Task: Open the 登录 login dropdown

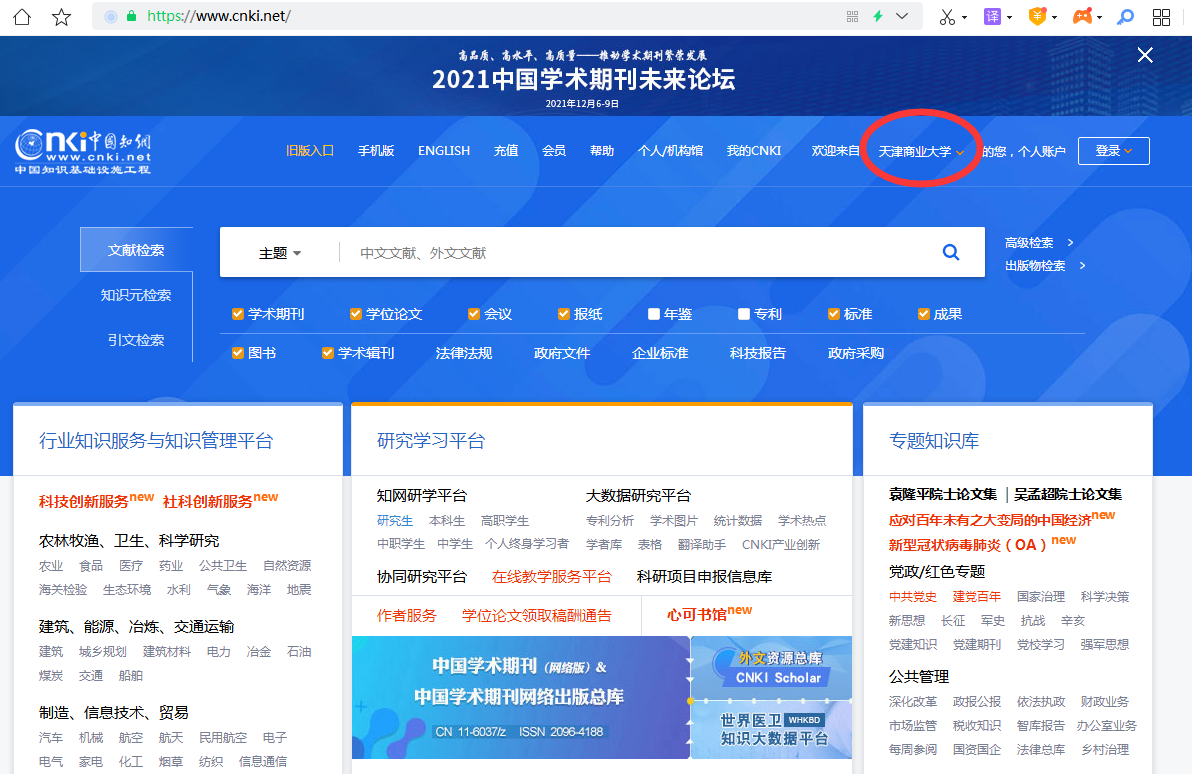Action: (1114, 151)
